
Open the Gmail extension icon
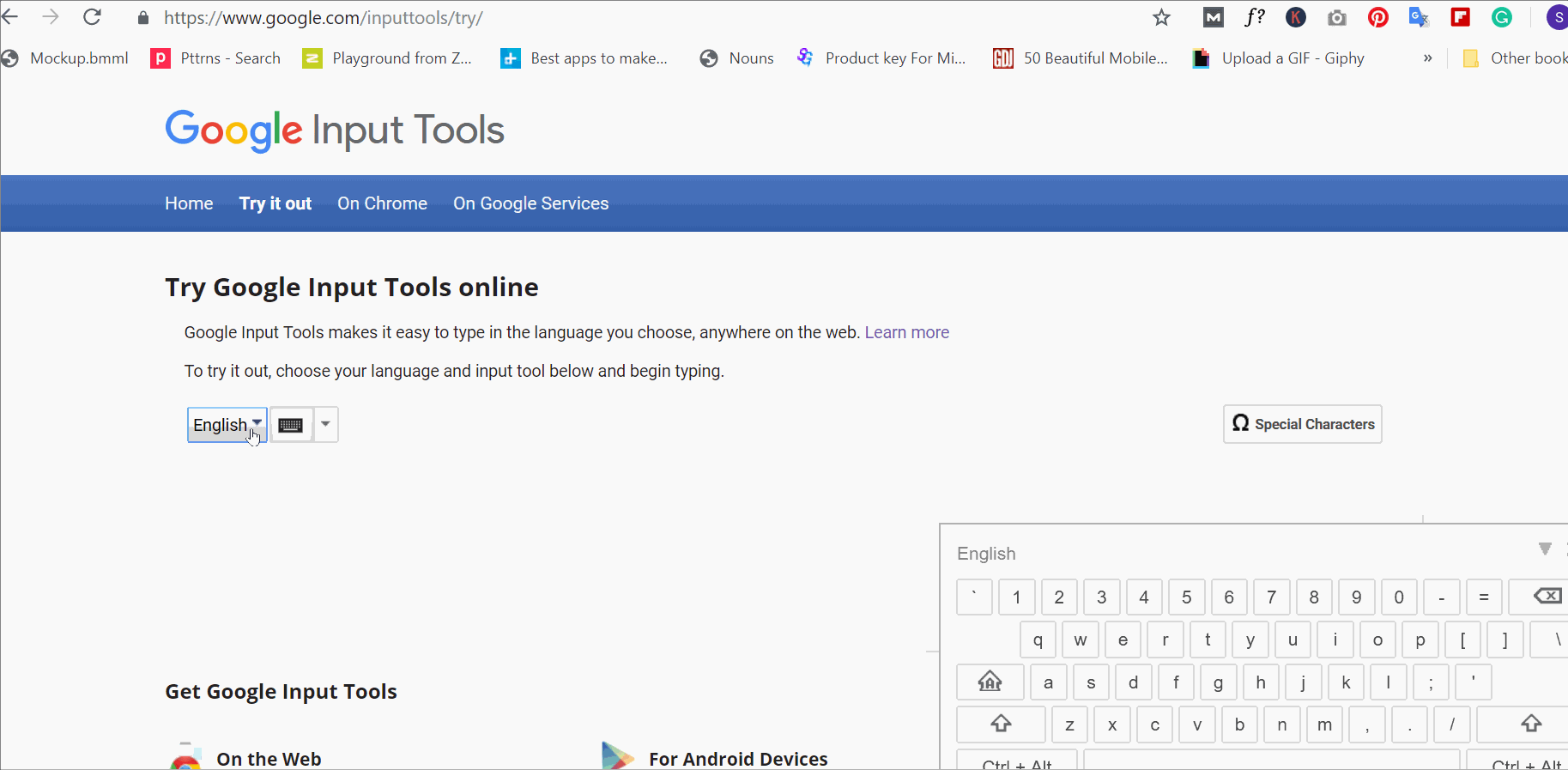[x=1213, y=17]
